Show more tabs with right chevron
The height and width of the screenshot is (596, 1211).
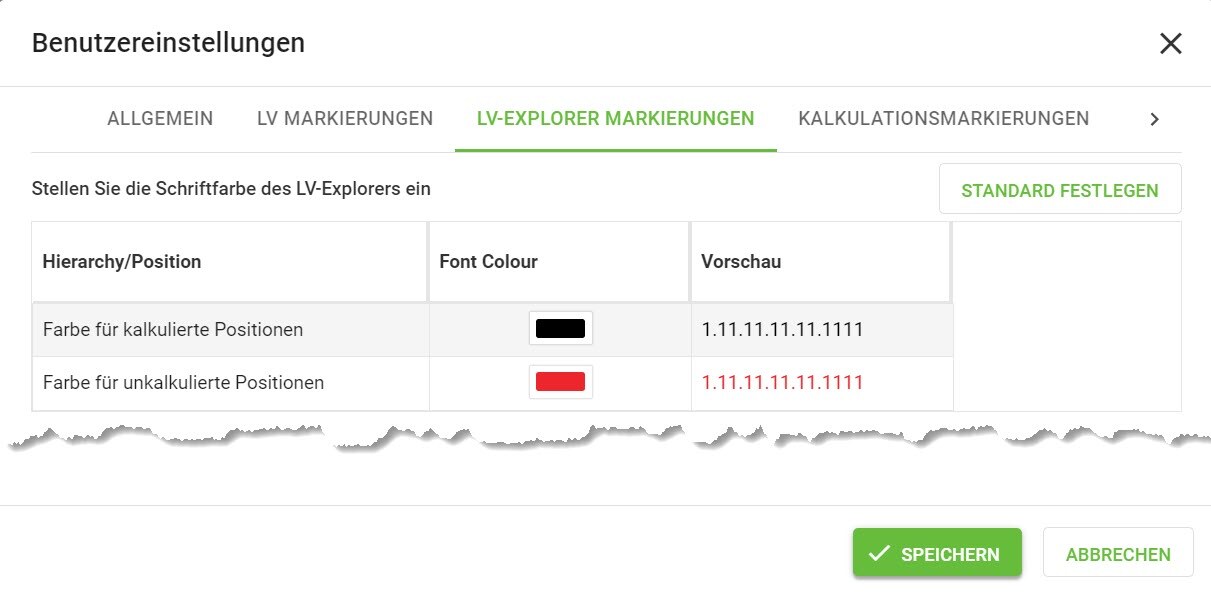1154,119
